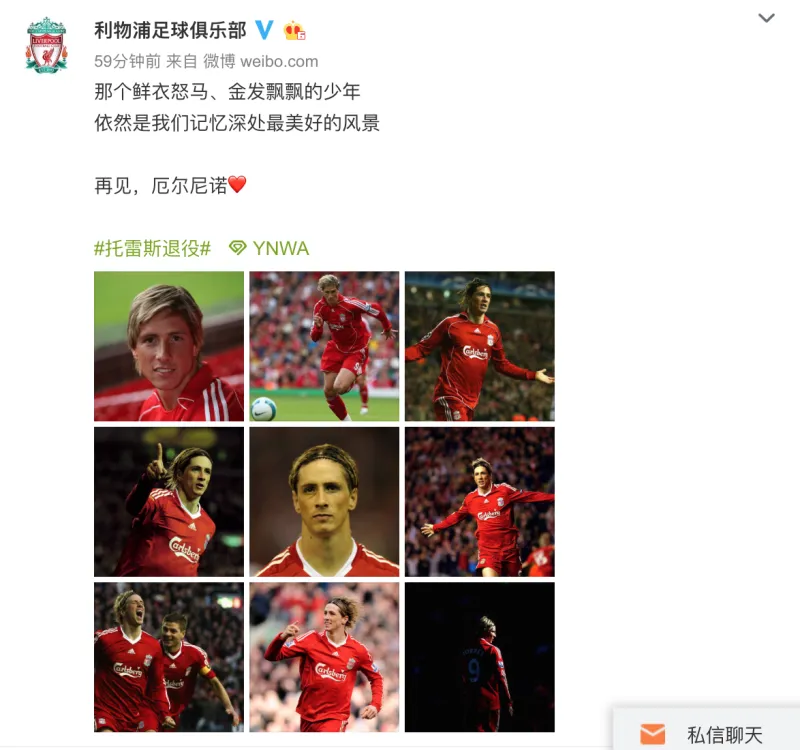Open the #托雷斯退役# hashtag topic
This screenshot has height=750, width=800.
click(153, 248)
